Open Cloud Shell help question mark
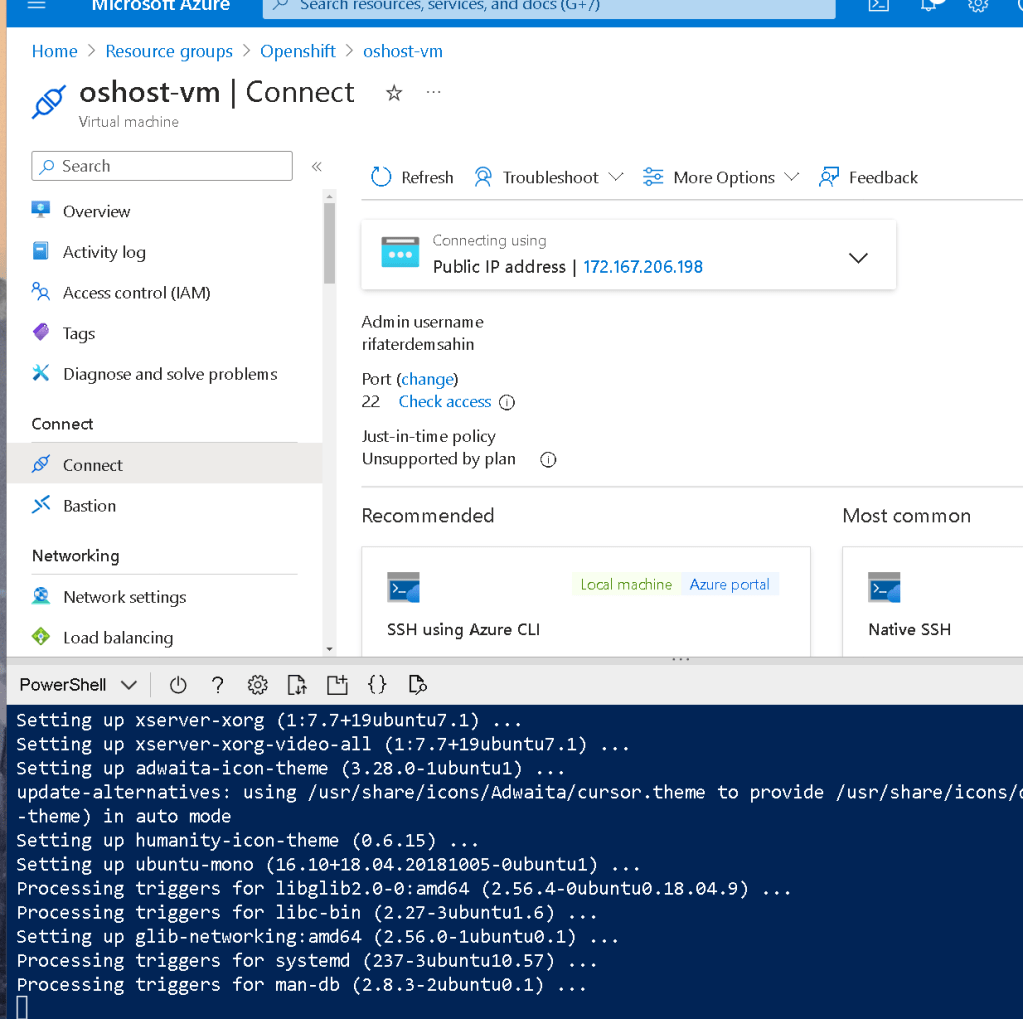The height and width of the screenshot is (1019, 1023). [217, 685]
